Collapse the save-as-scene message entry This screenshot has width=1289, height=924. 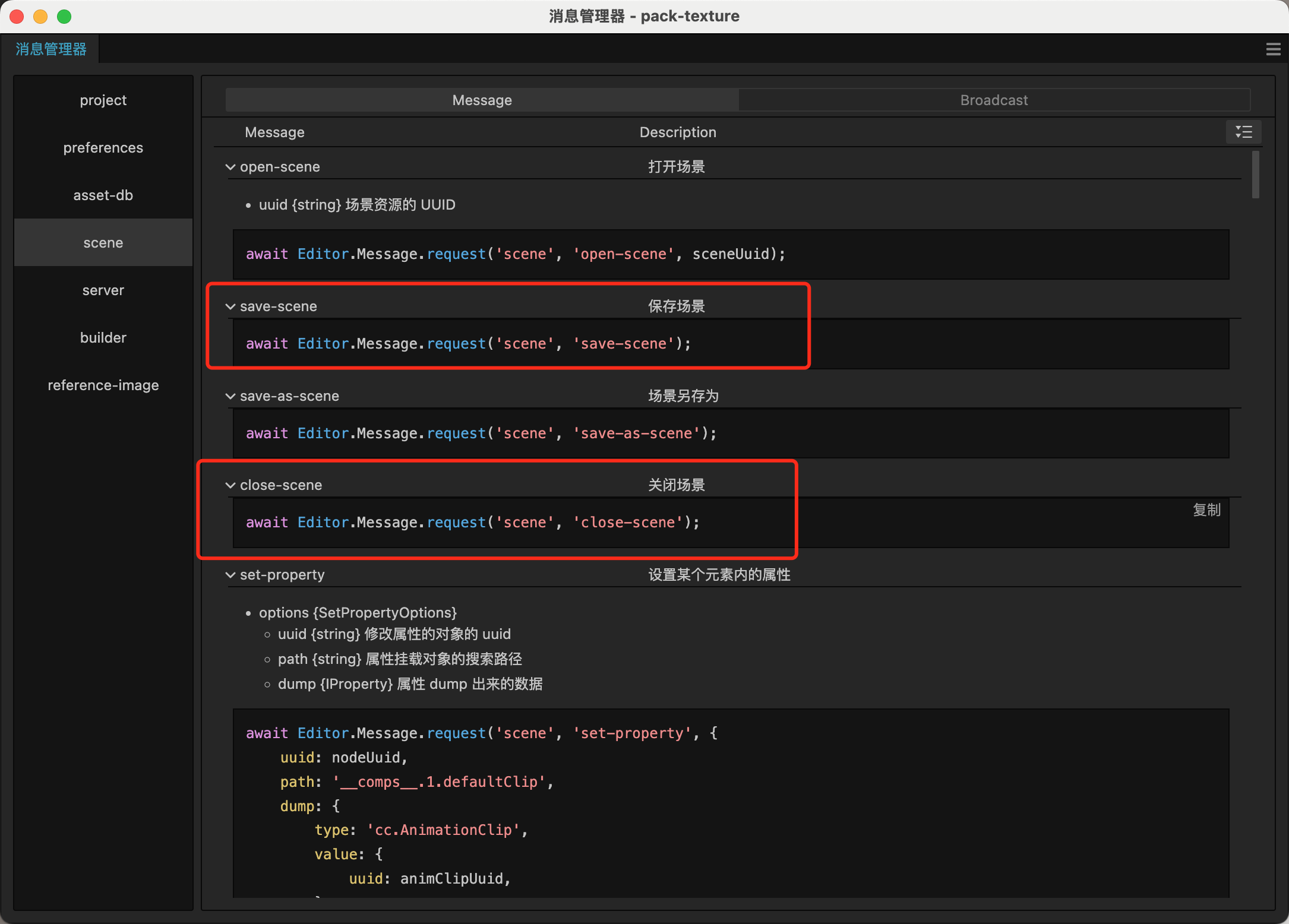pos(230,397)
